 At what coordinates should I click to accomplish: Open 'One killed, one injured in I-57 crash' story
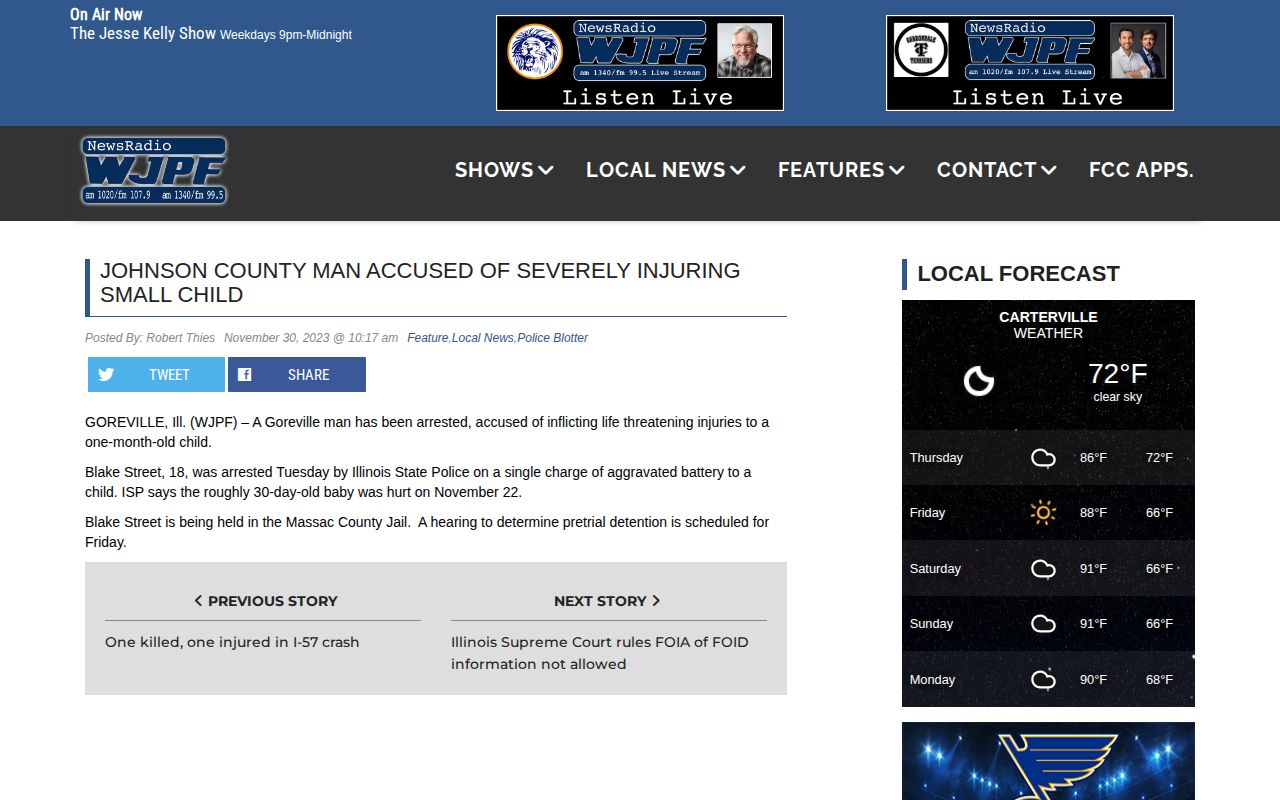232,642
